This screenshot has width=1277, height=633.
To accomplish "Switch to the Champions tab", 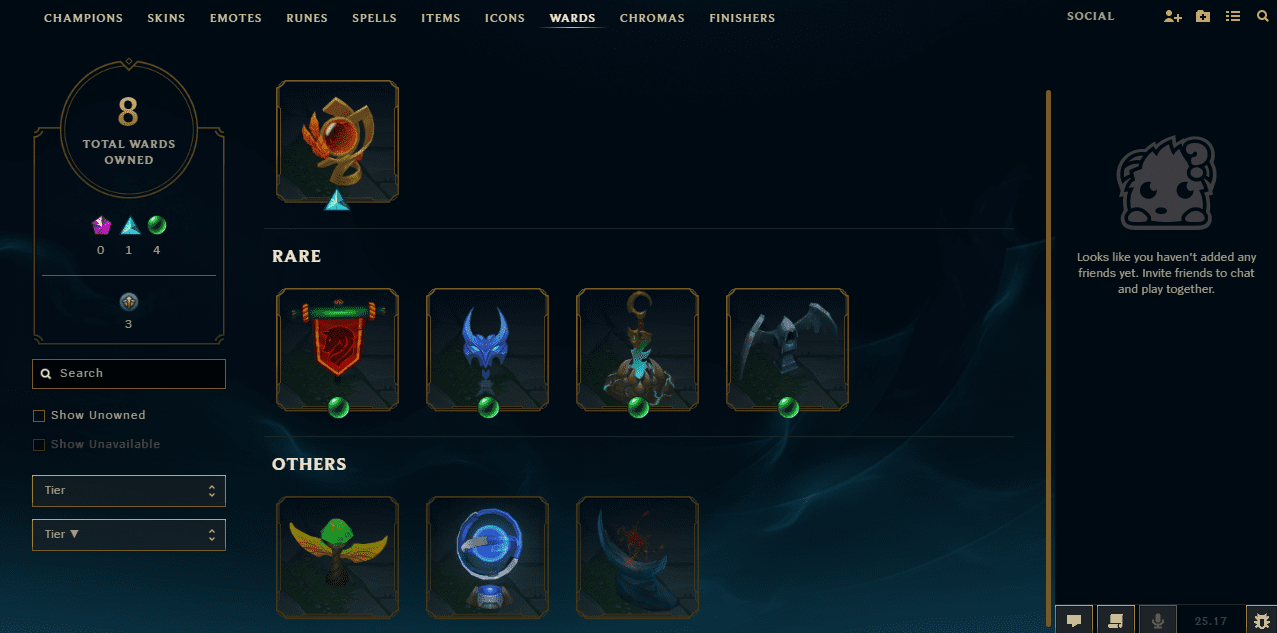I will [x=84, y=18].
